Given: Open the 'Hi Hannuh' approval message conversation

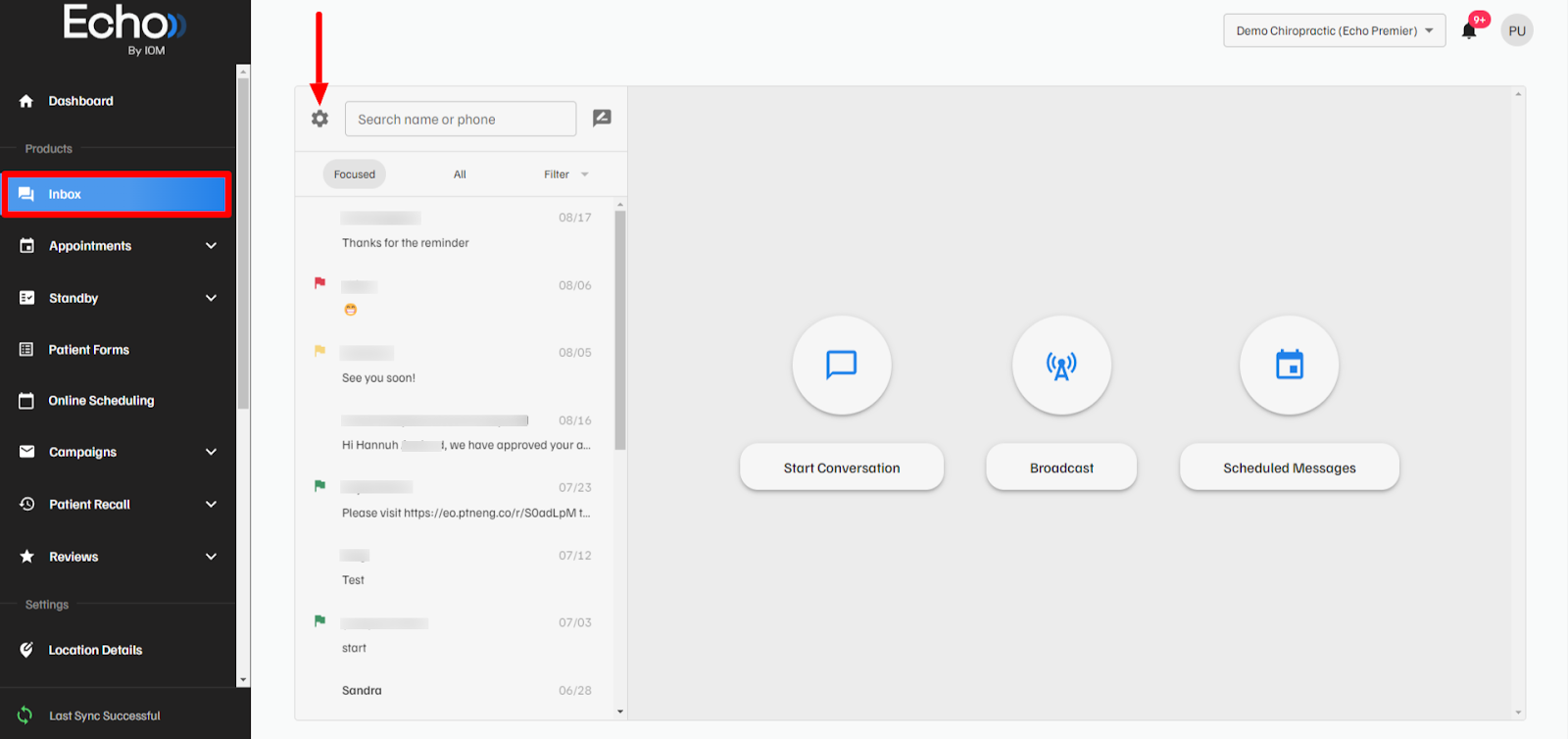Looking at the screenshot, I should pyautogui.click(x=455, y=432).
